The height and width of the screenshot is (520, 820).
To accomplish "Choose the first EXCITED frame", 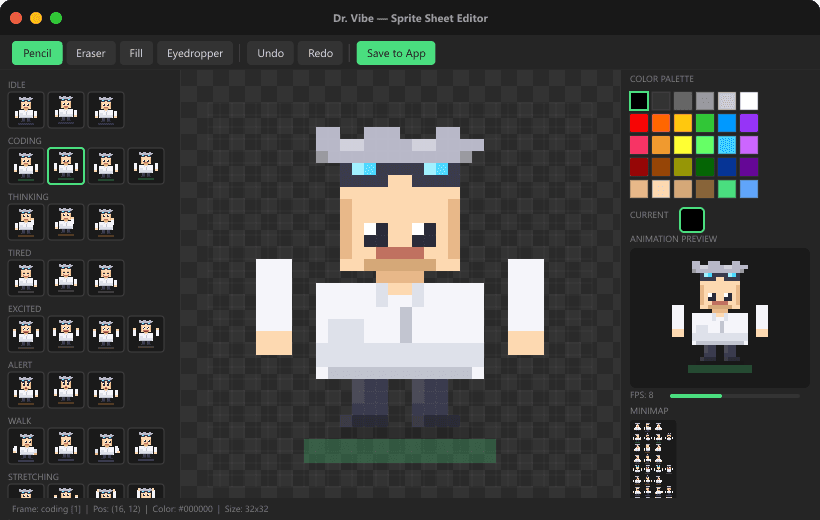I will pyautogui.click(x=26, y=334).
